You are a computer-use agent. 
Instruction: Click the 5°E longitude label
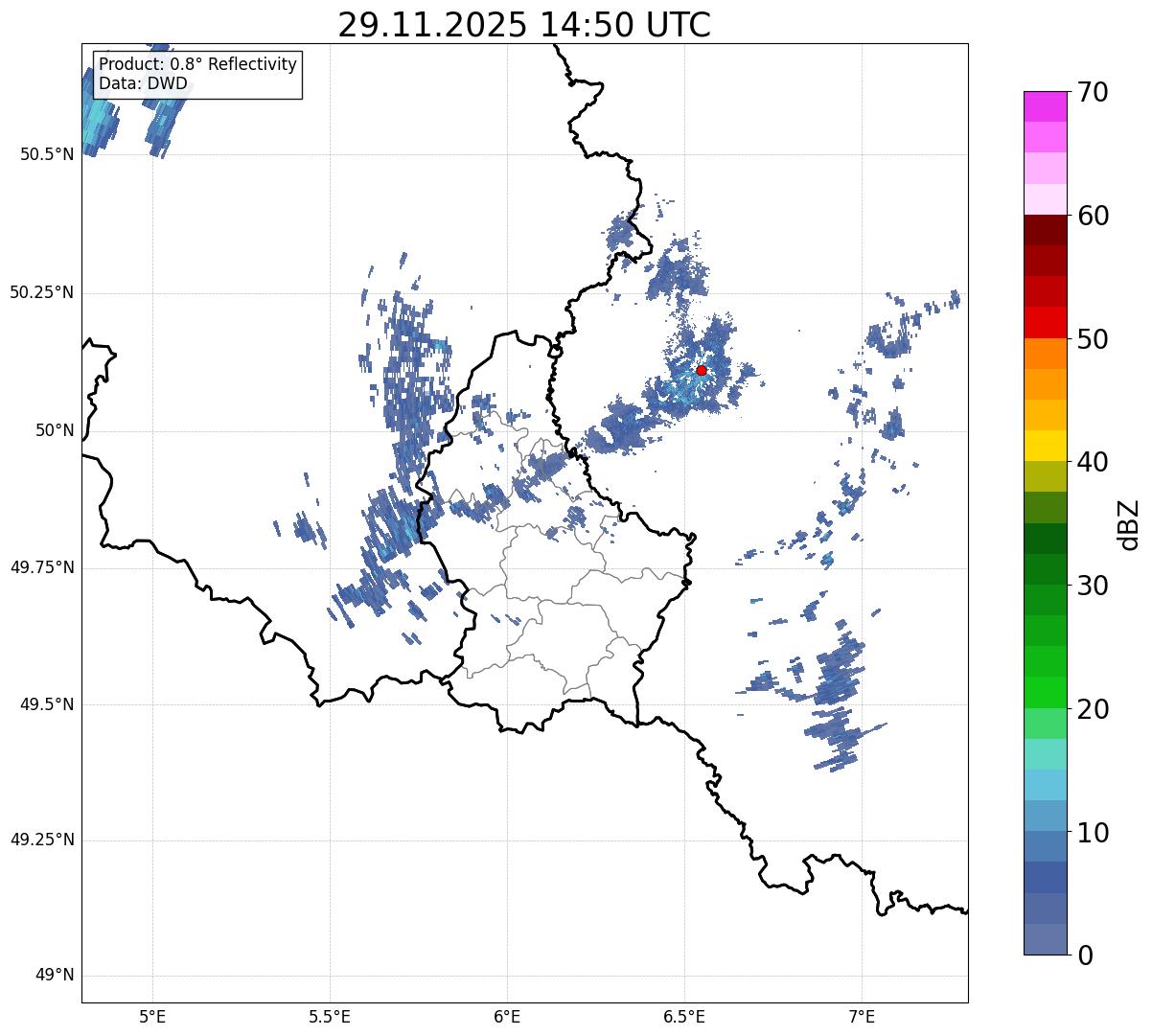click(152, 1017)
